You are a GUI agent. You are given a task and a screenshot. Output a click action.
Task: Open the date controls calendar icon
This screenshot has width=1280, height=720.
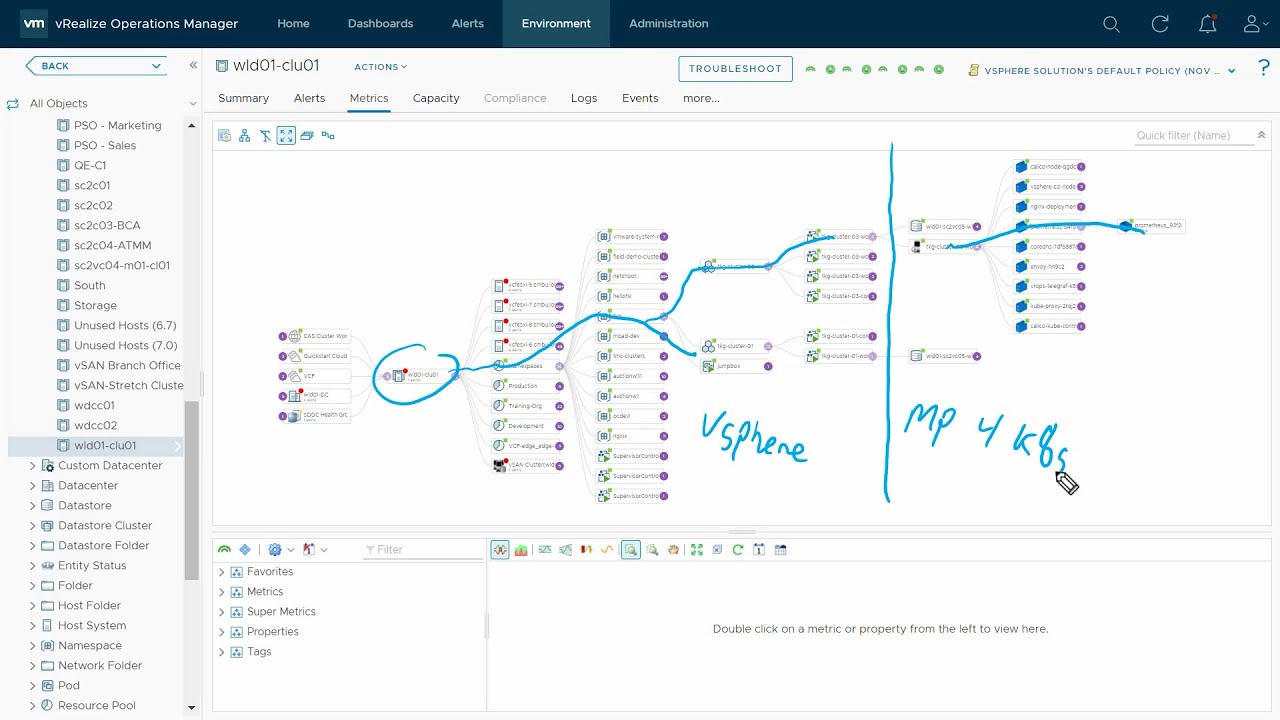pyautogui.click(x=759, y=550)
